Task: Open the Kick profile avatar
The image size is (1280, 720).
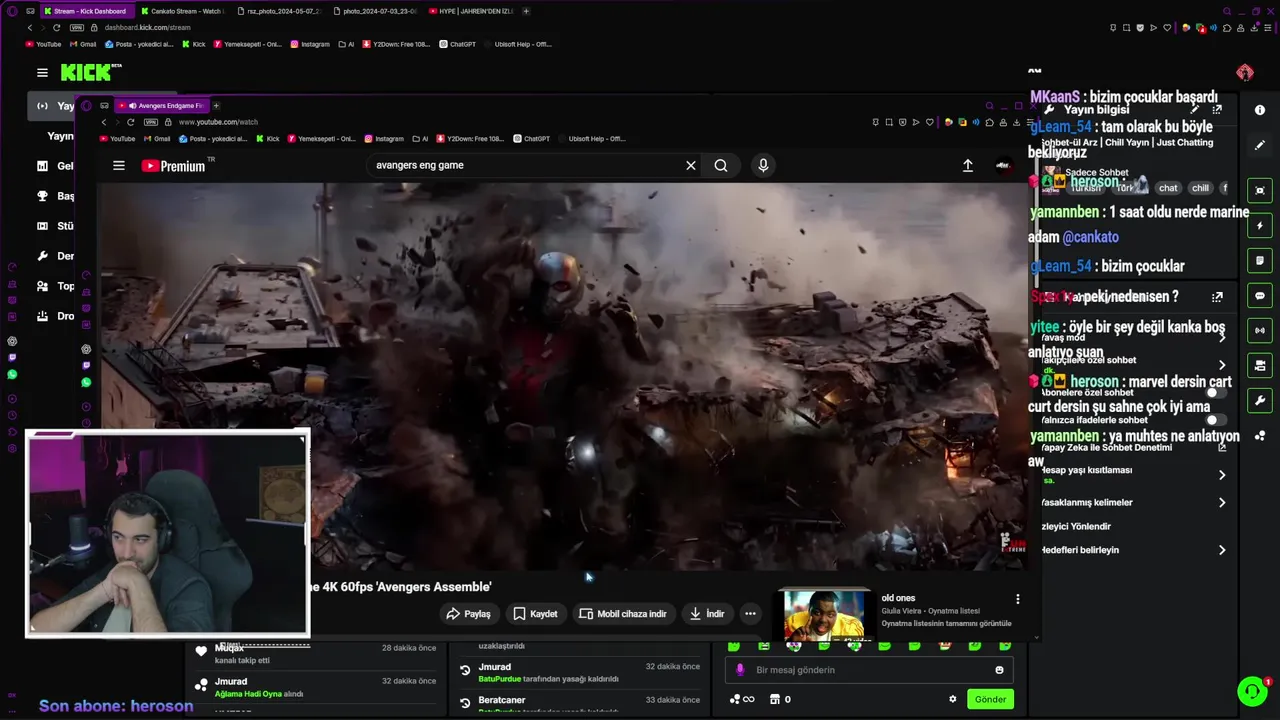Action: click(x=1245, y=73)
